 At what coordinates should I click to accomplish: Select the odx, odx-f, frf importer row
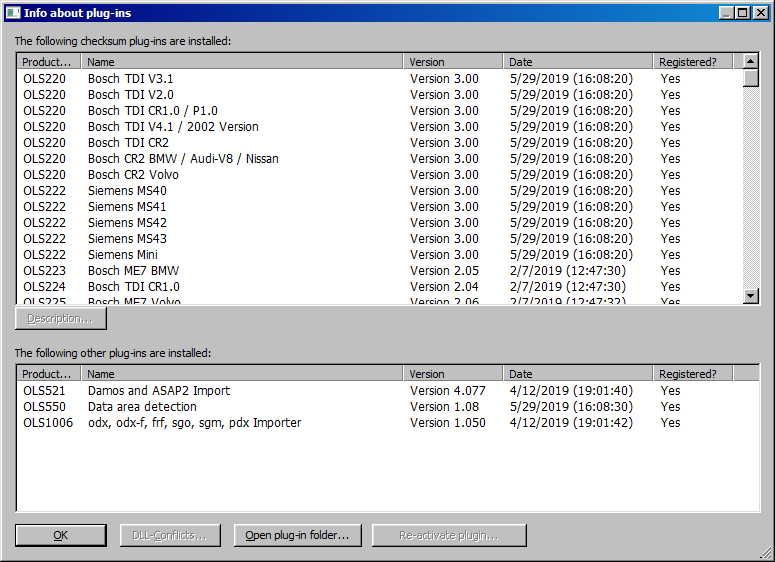pyautogui.click(x=388, y=423)
